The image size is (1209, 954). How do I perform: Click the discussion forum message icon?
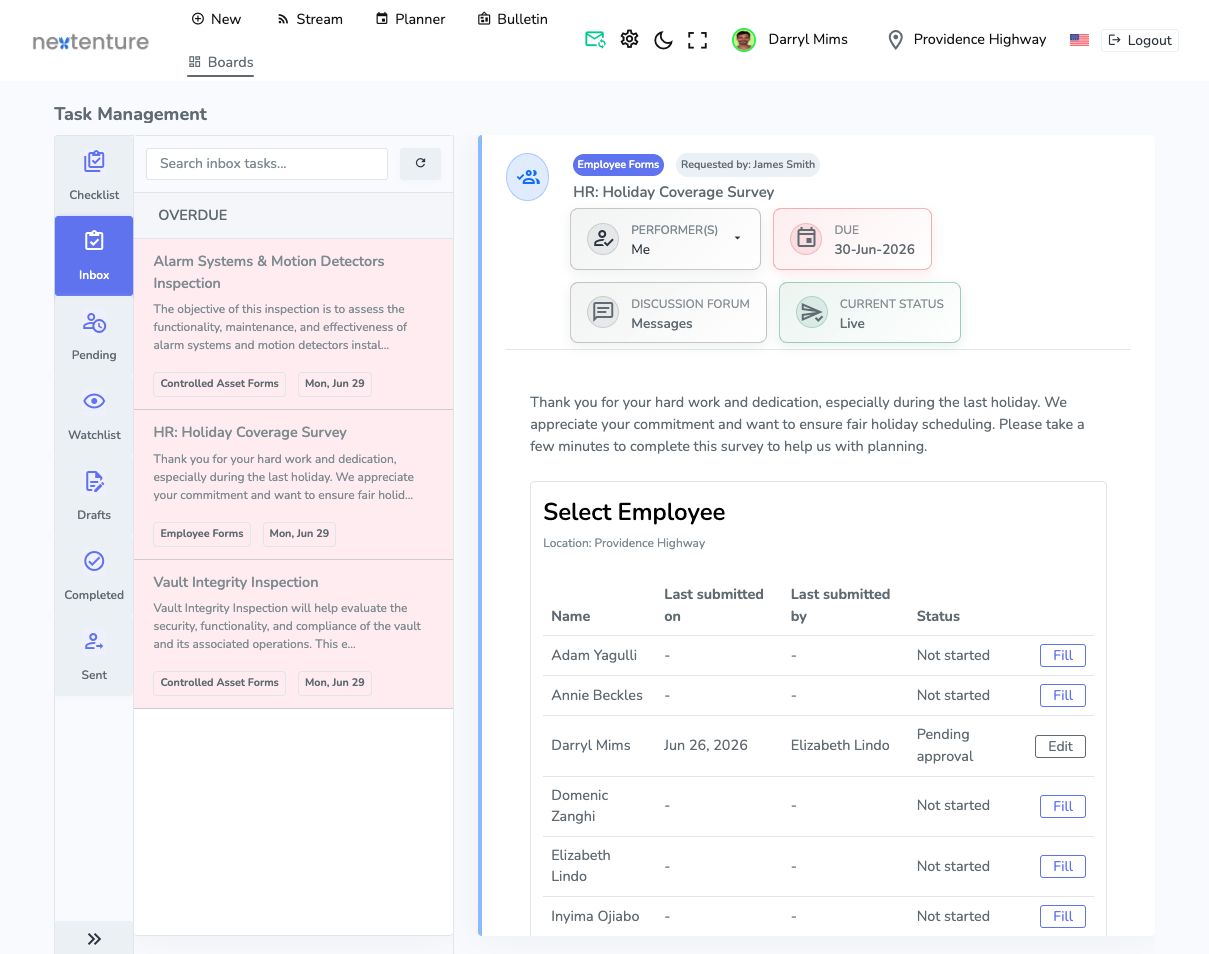pyautogui.click(x=603, y=312)
